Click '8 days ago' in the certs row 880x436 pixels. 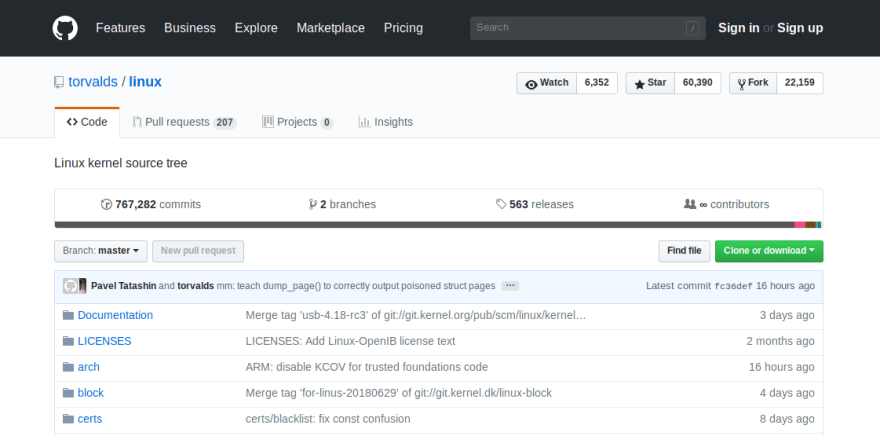[x=787, y=419]
